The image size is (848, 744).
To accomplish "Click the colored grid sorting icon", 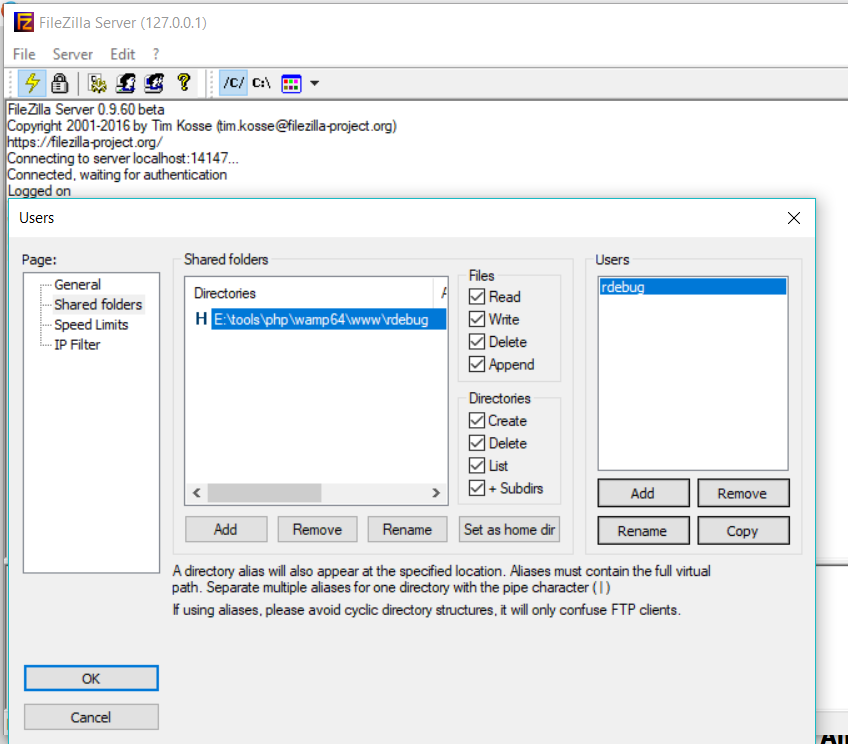I will click(291, 83).
